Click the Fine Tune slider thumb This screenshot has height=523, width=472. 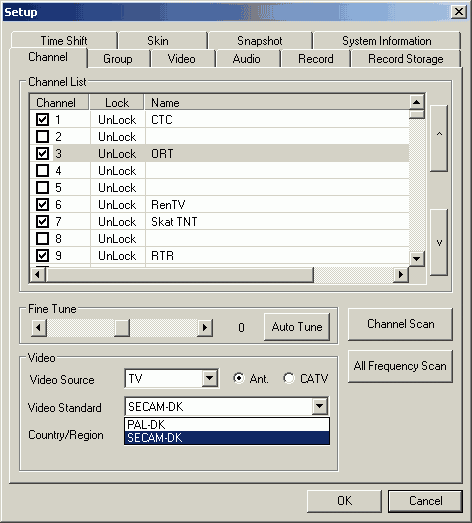[122, 328]
